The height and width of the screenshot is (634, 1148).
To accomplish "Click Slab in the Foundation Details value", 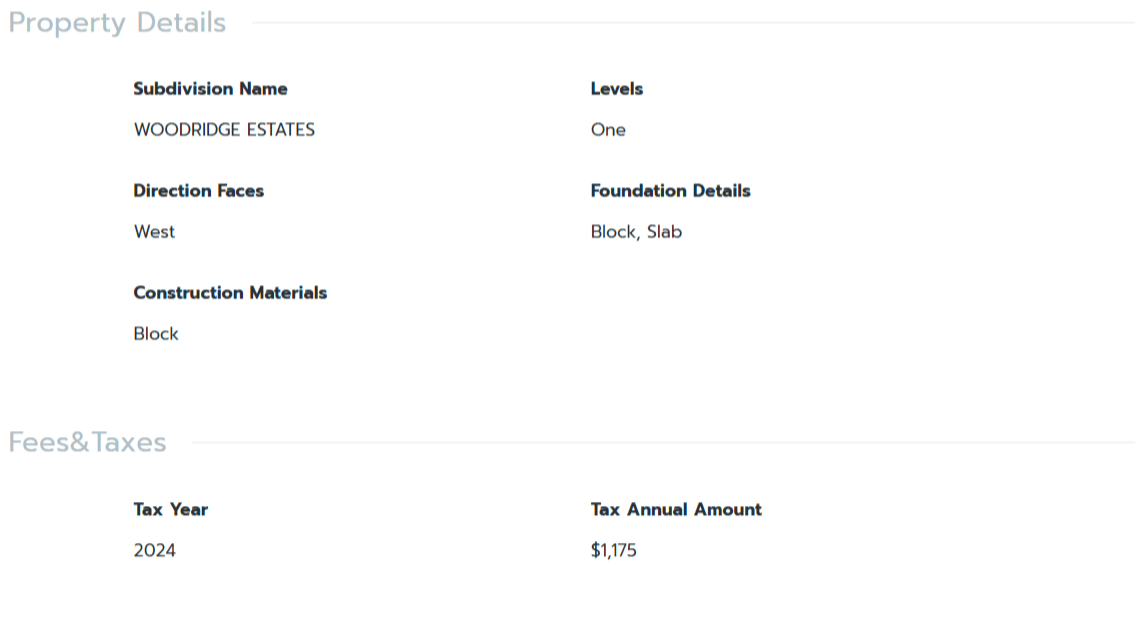I will coord(664,232).
